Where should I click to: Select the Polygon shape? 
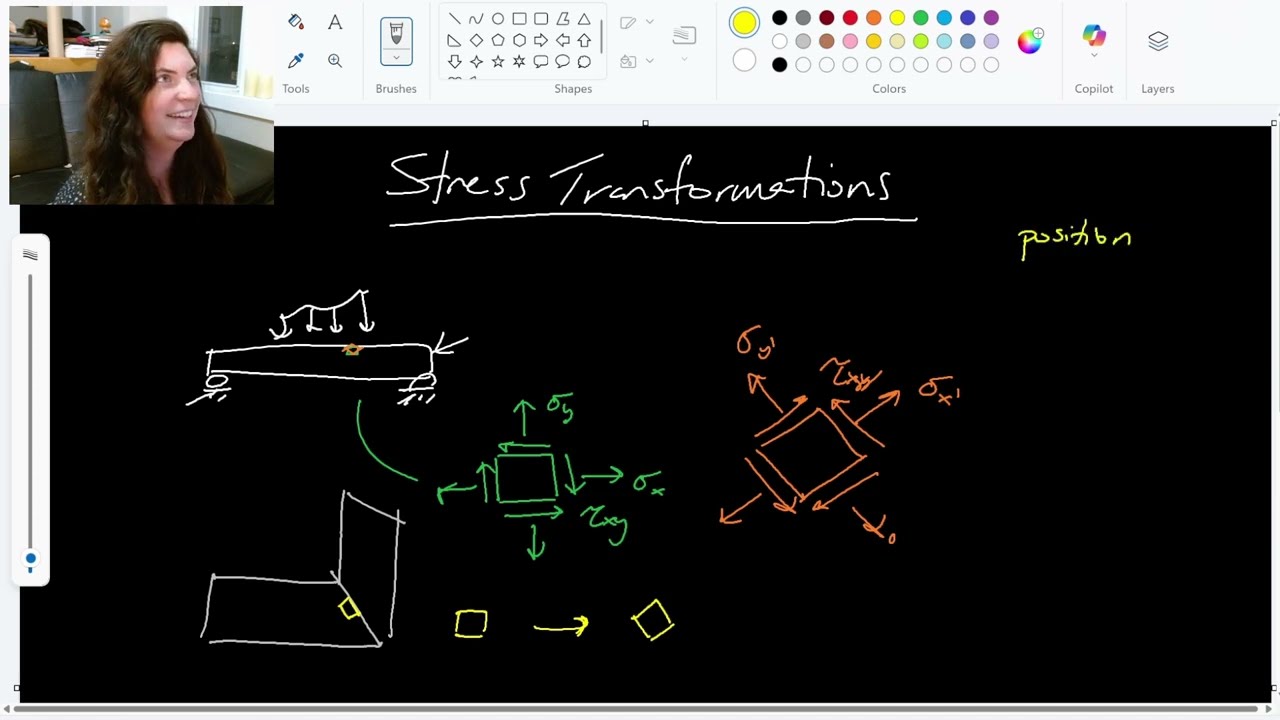[x=563, y=19]
